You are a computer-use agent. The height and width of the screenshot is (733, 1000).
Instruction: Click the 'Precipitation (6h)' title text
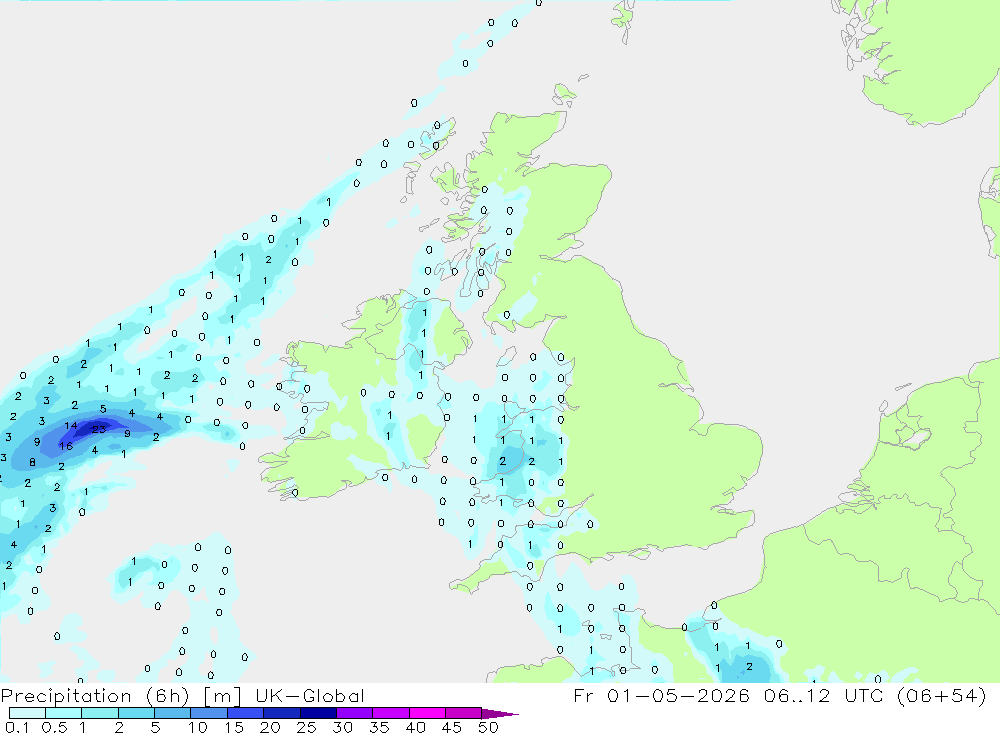95,696
